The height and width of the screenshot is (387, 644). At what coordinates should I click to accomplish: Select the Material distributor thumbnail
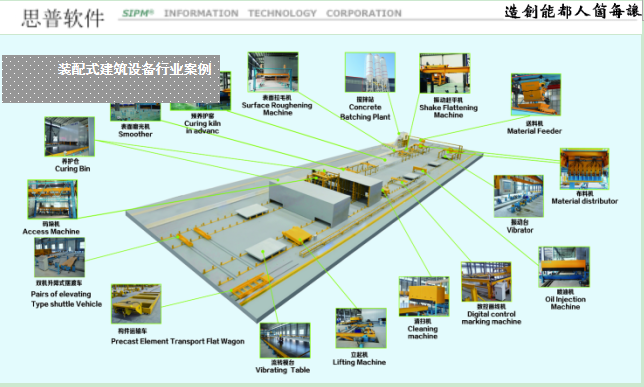pos(584,169)
